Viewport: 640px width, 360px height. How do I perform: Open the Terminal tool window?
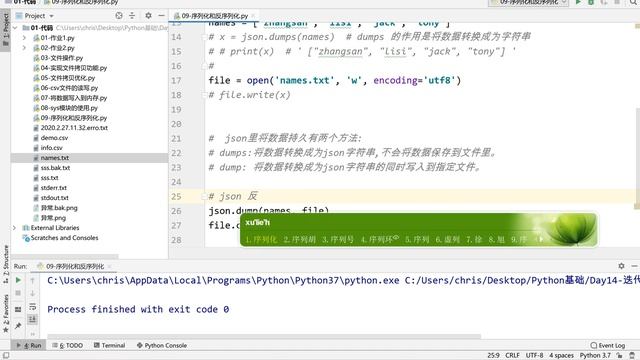tap(109, 345)
